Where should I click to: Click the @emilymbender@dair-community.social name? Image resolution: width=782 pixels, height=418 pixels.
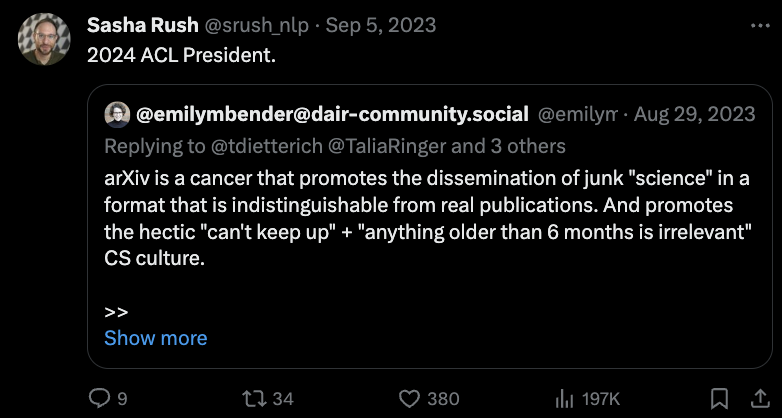click(331, 114)
